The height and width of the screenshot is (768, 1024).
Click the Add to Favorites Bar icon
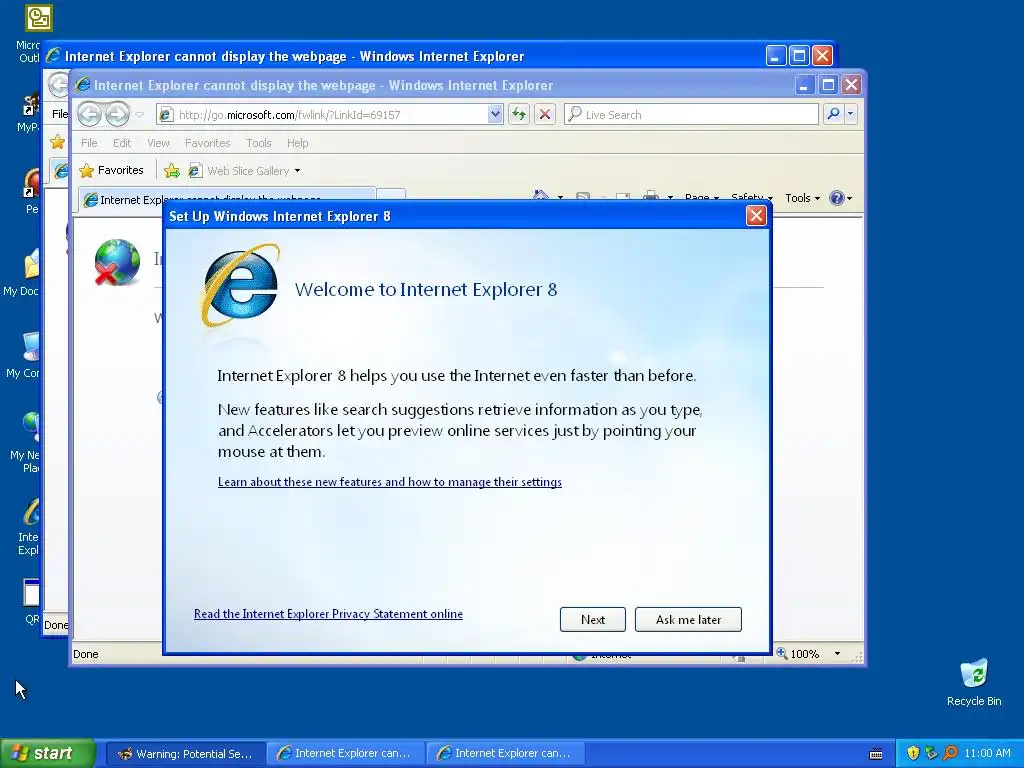172,170
